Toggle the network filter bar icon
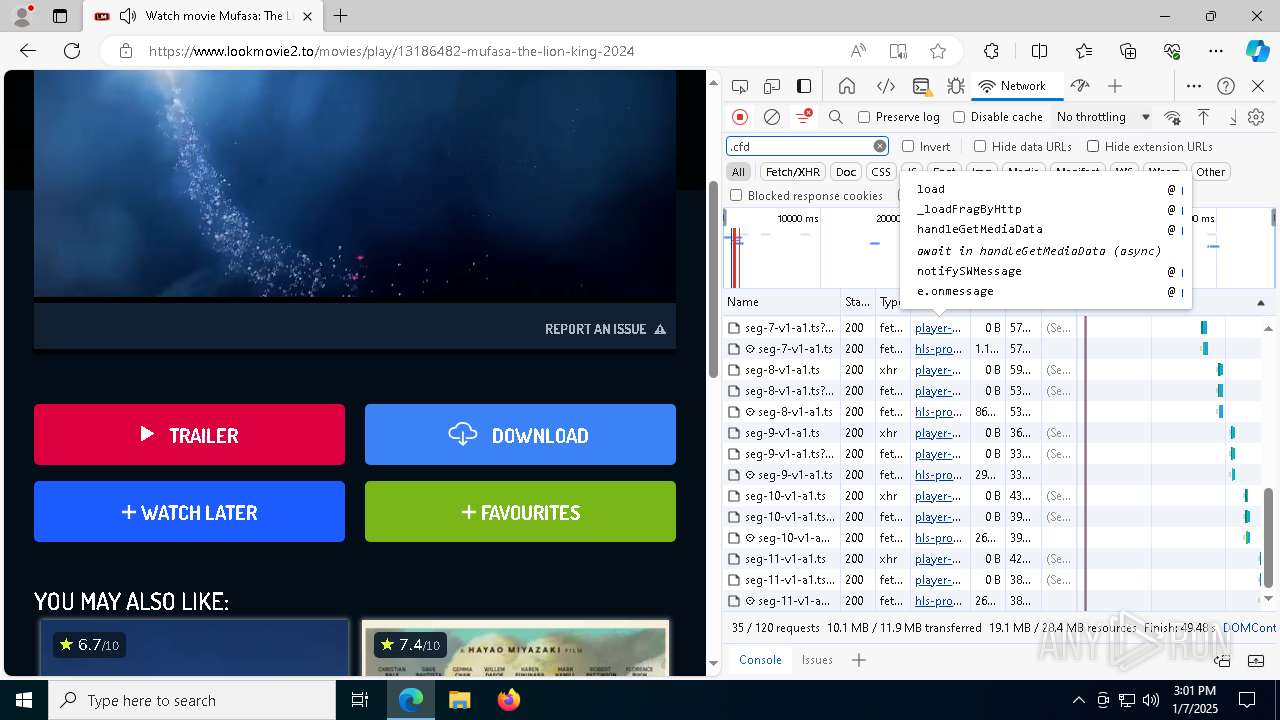The height and width of the screenshot is (720, 1280). click(x=803, y=117)
